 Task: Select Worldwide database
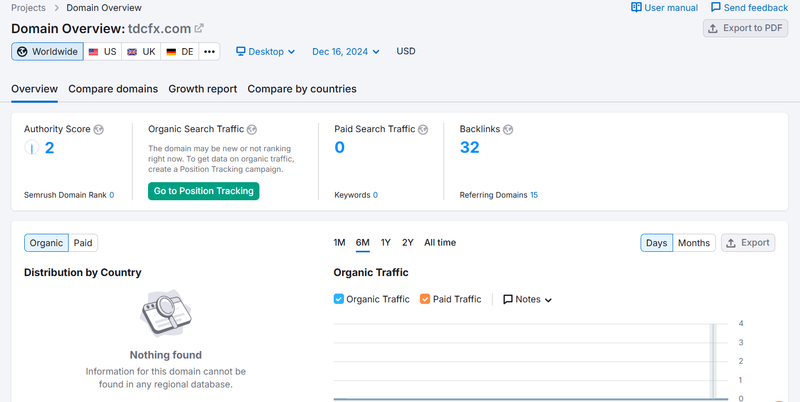pyautogui.click(x=47, y=52)
